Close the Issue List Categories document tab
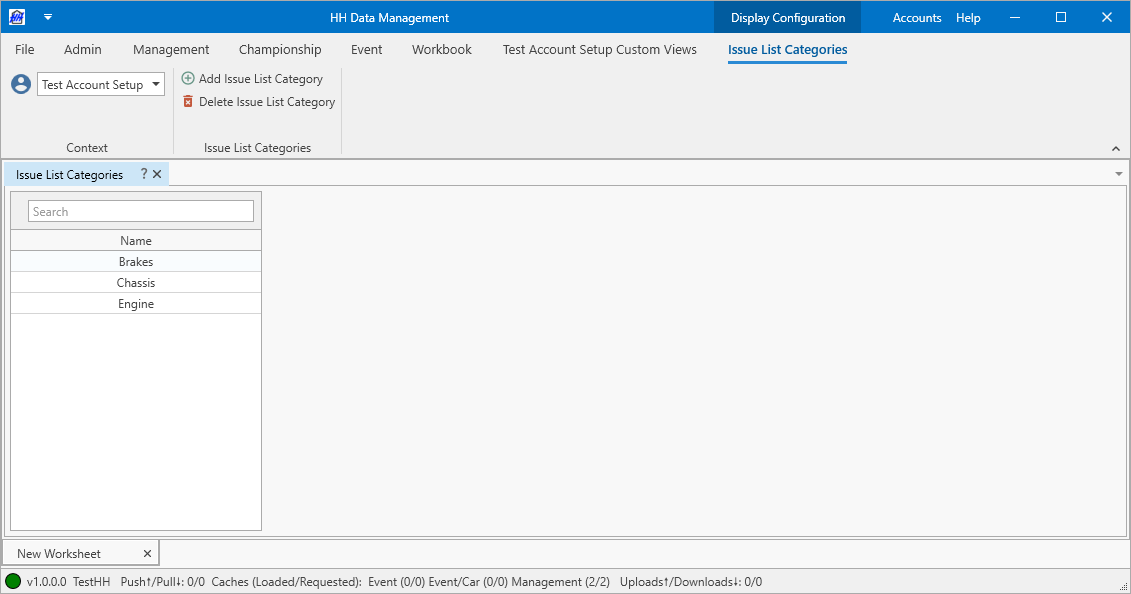The image size is (1131, 594). click(157, 174)
